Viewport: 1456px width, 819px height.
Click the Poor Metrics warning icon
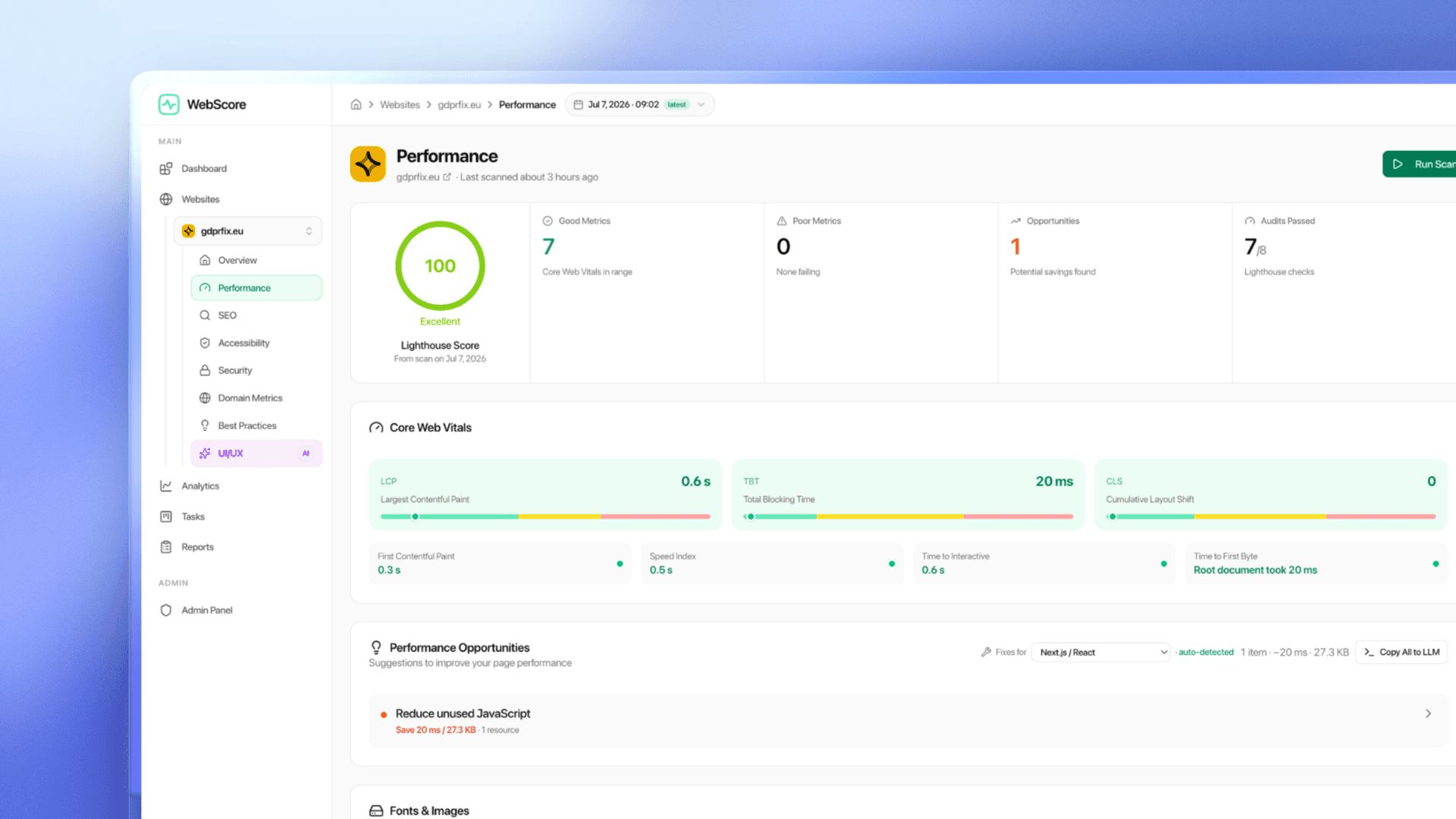click(782, 221)
